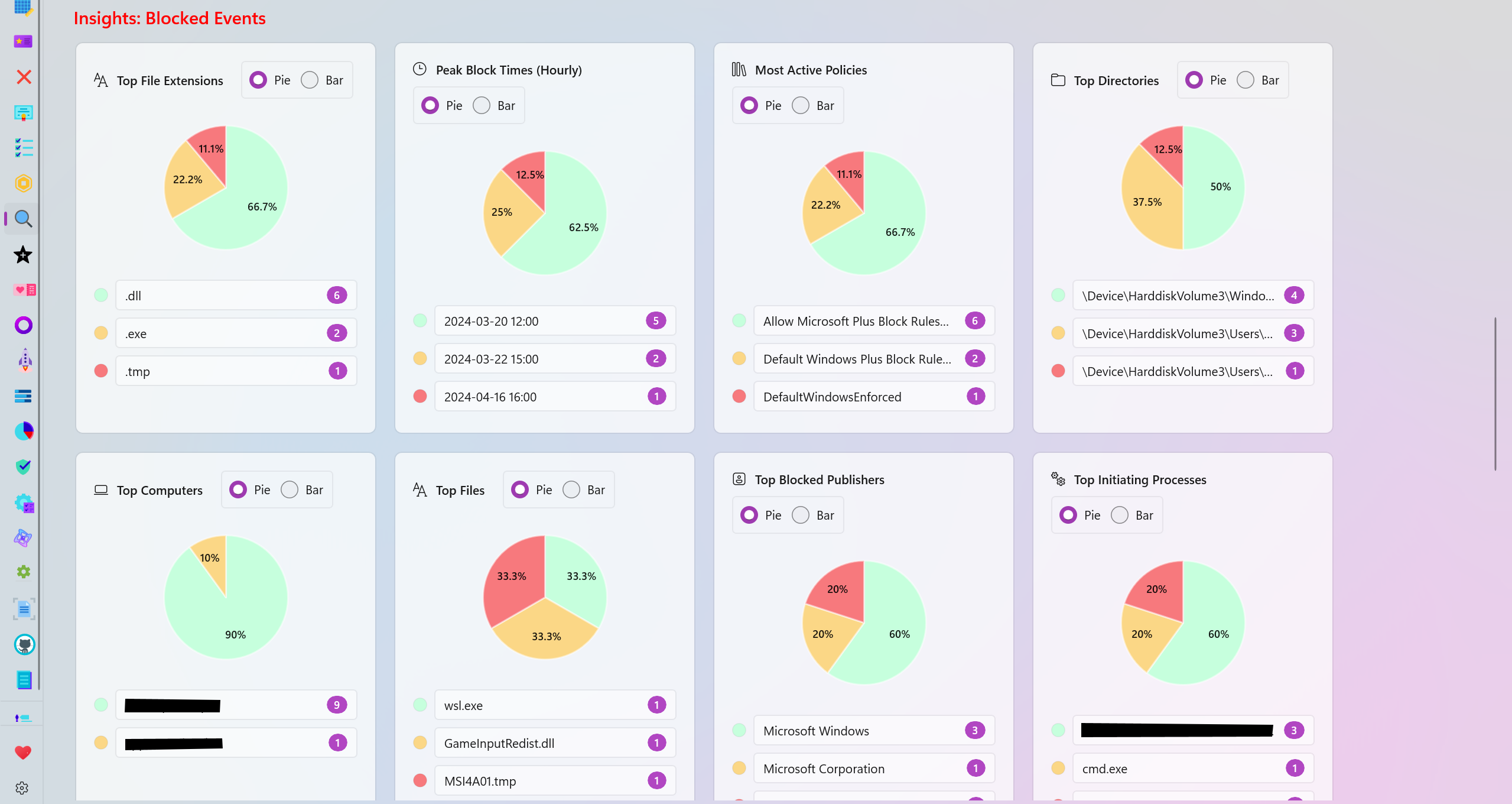
Task: Click the magnifying glass sidebar icon
Action: pos(23,219)
